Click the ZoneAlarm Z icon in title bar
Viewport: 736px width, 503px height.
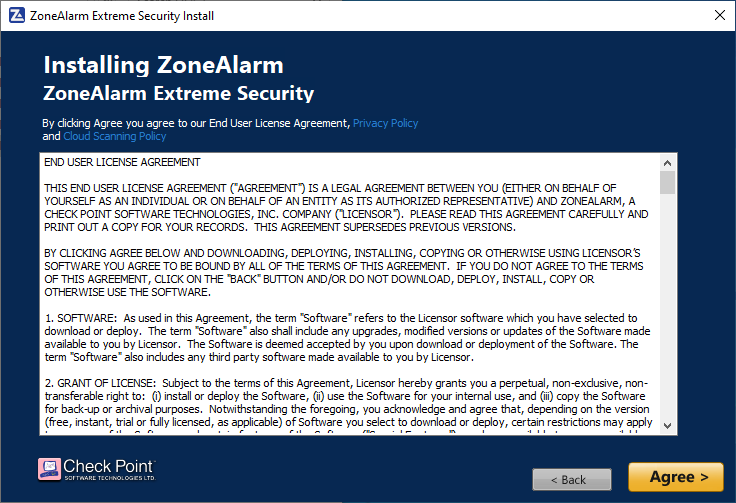(x=17, y=15)
